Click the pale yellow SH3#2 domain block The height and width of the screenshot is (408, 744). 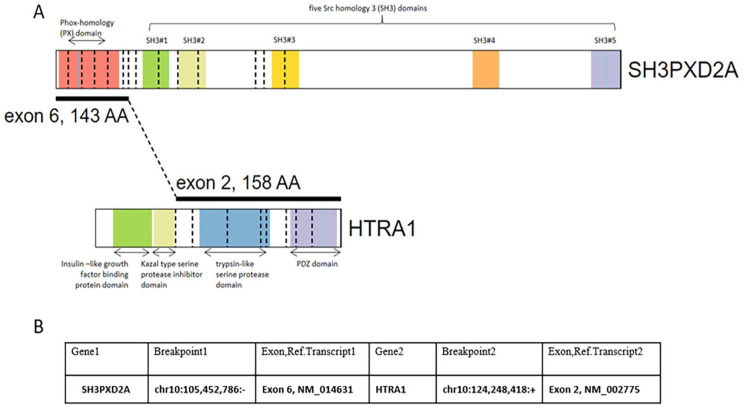192,70
